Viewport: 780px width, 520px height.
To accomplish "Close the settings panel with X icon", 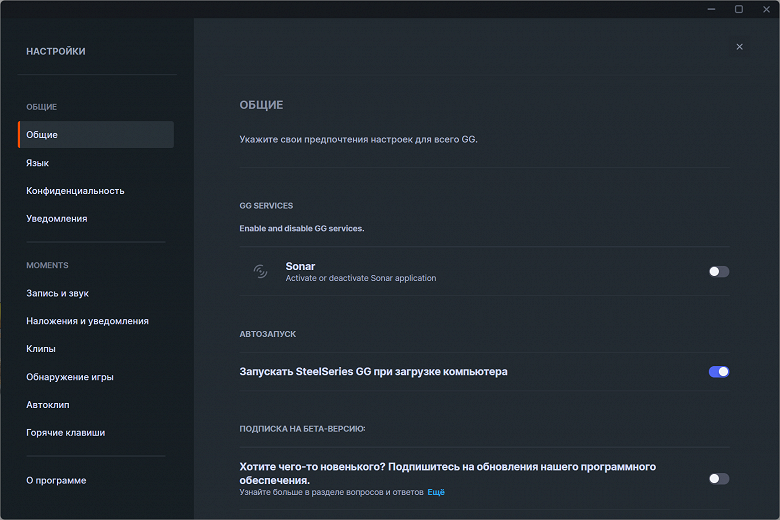I will (x=739, y=47).
